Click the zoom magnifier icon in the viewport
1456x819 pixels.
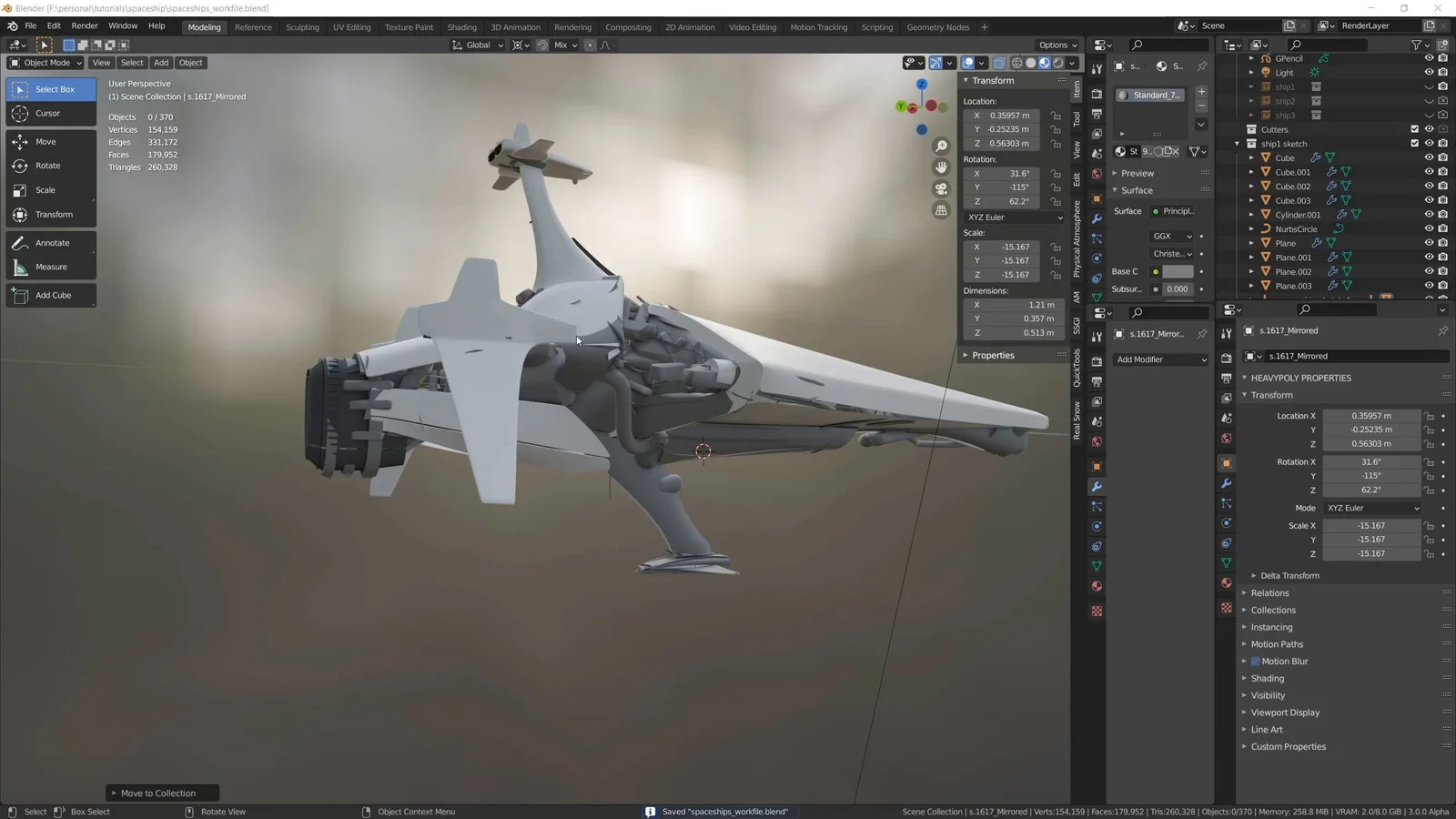click(942, 145)
